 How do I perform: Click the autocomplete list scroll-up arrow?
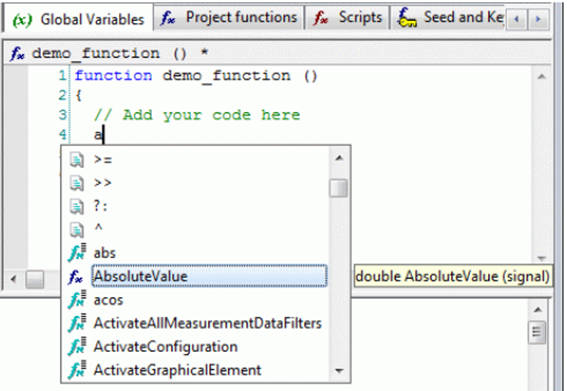coord(339,158)
